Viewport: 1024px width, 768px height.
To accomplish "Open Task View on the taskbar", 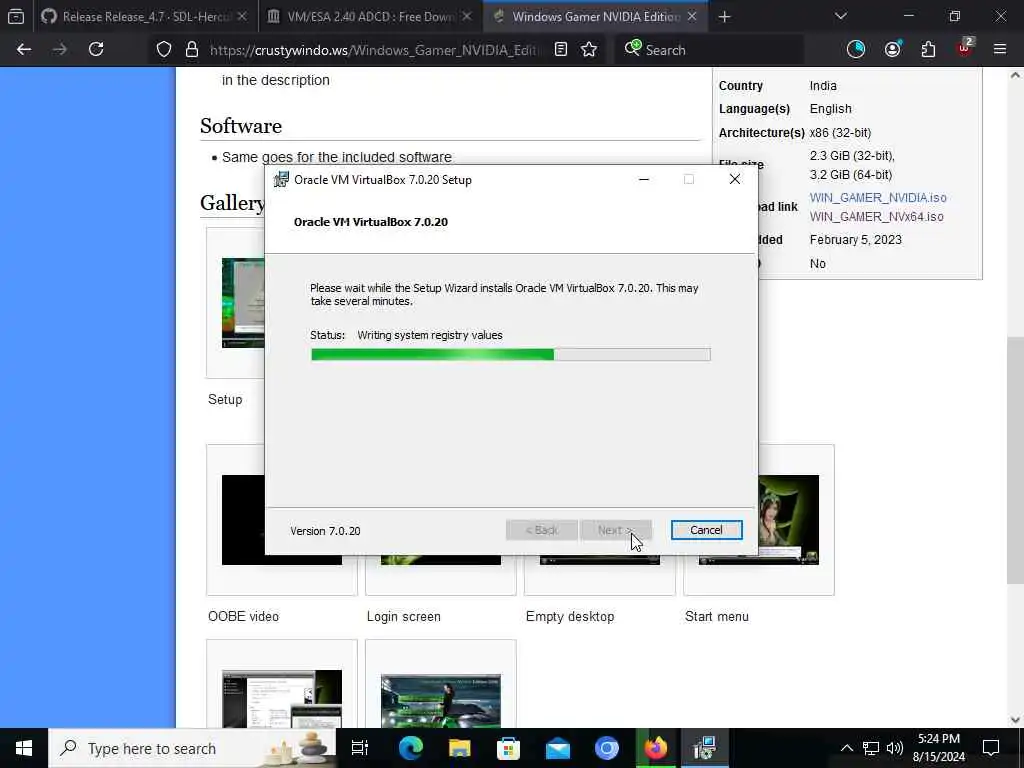I will click(x=360, y=748).
